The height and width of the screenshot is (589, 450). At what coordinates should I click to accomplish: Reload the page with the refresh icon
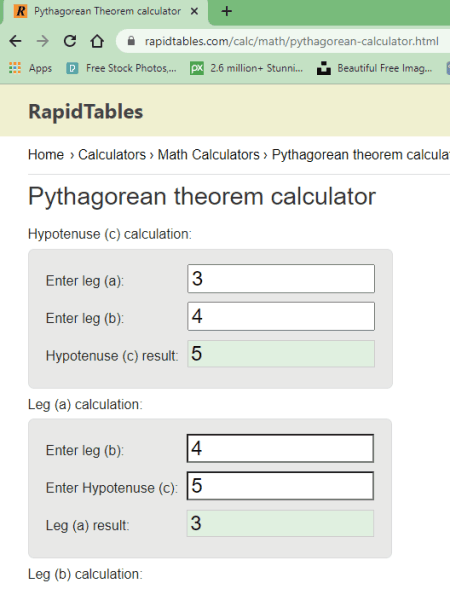(x=70, y=41)
